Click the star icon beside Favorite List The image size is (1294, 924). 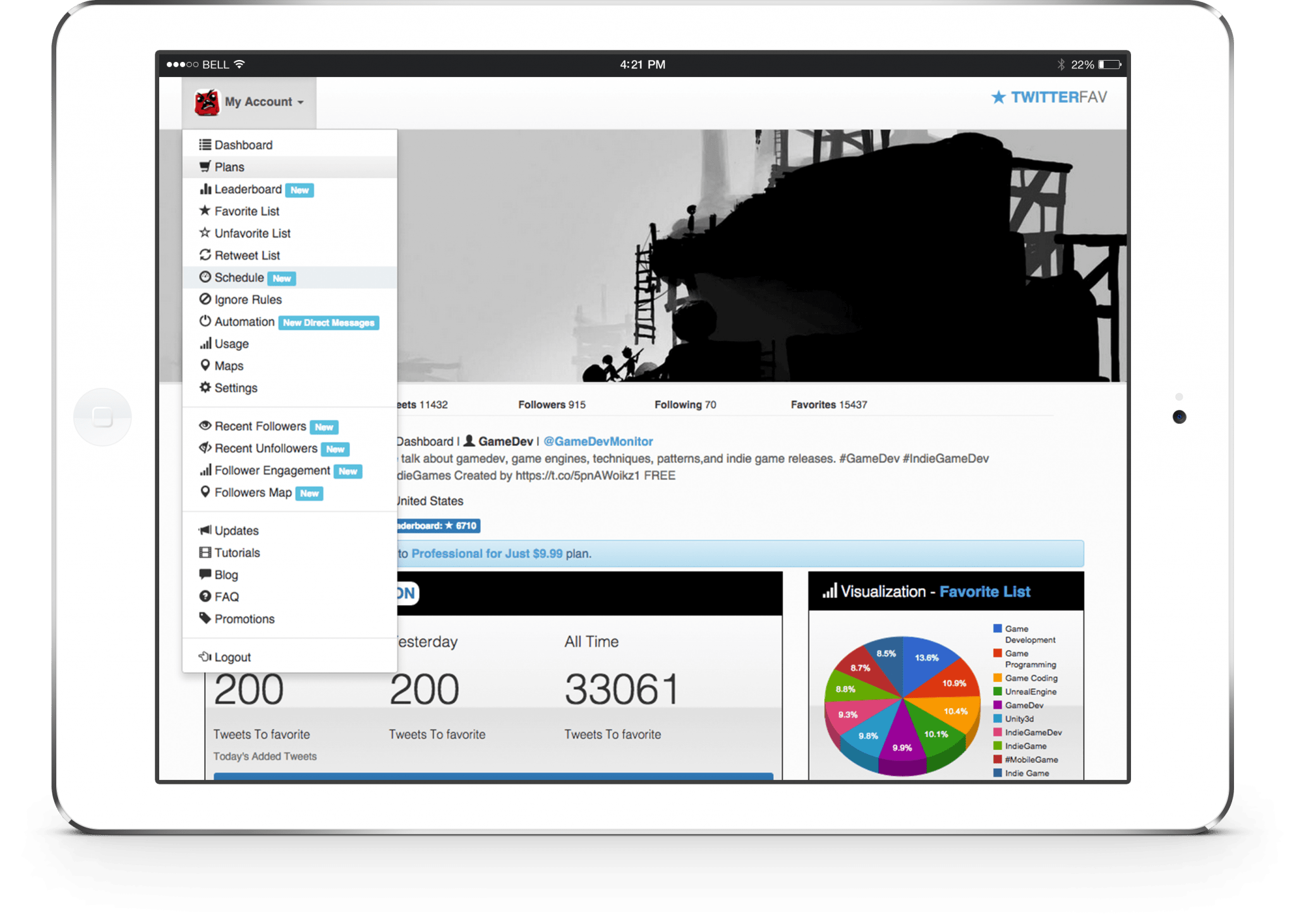(205, 211)
